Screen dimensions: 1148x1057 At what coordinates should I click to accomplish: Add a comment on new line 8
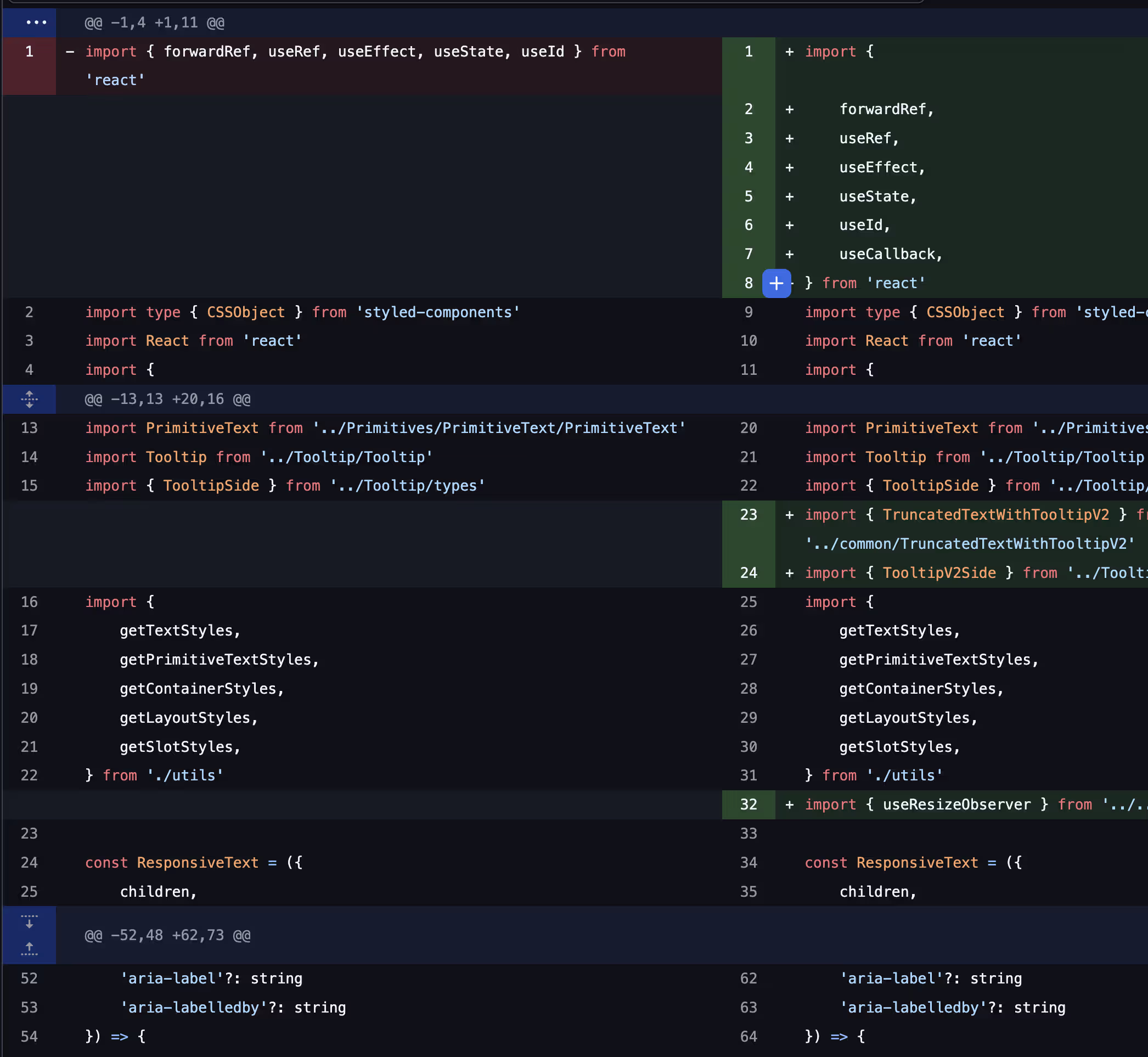(776, 283)
